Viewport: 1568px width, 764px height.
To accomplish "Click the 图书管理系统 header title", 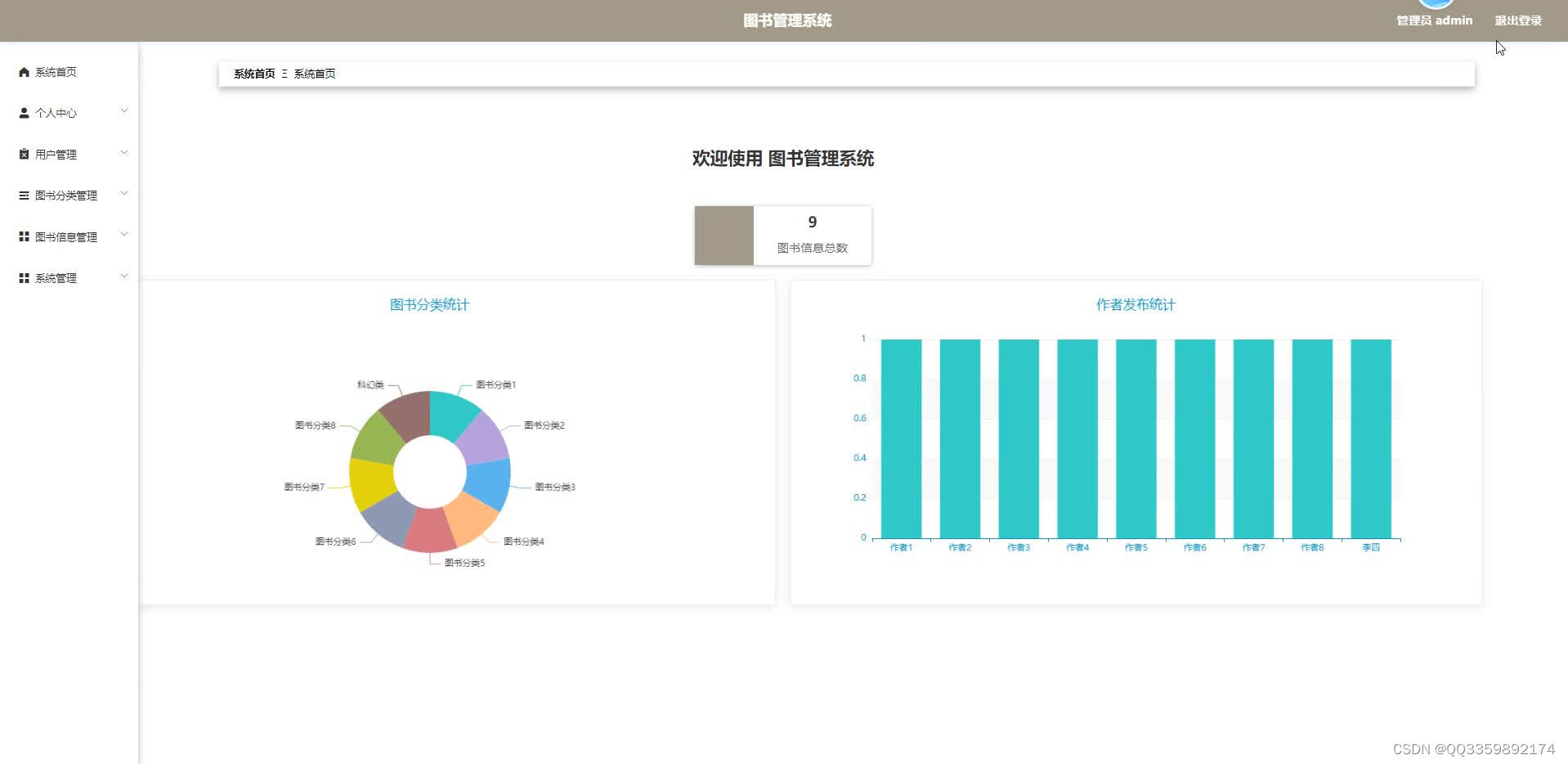I will 787,20.
